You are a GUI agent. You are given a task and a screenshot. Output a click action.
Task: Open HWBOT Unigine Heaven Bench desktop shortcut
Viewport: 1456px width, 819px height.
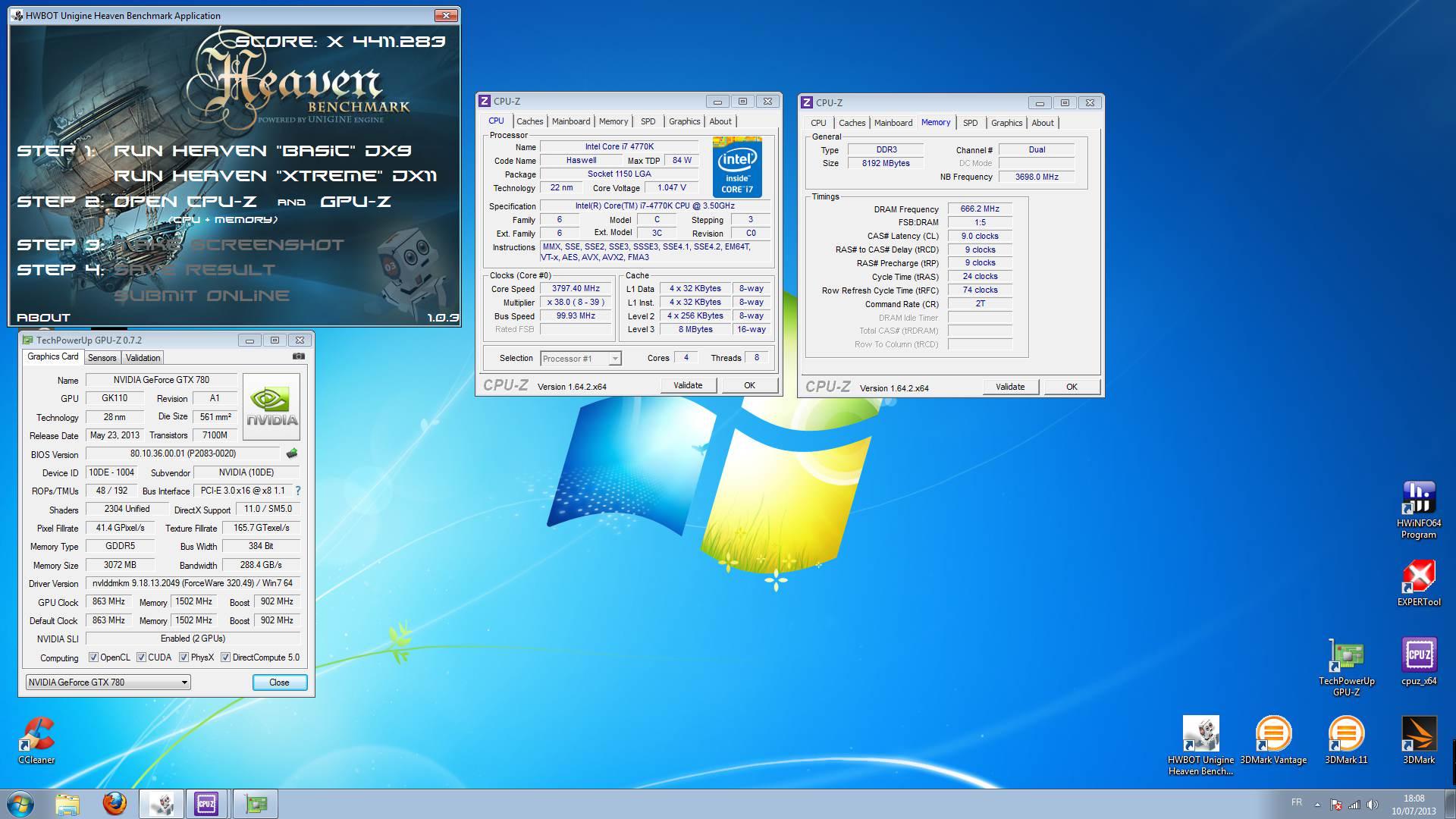(1200, 746)
